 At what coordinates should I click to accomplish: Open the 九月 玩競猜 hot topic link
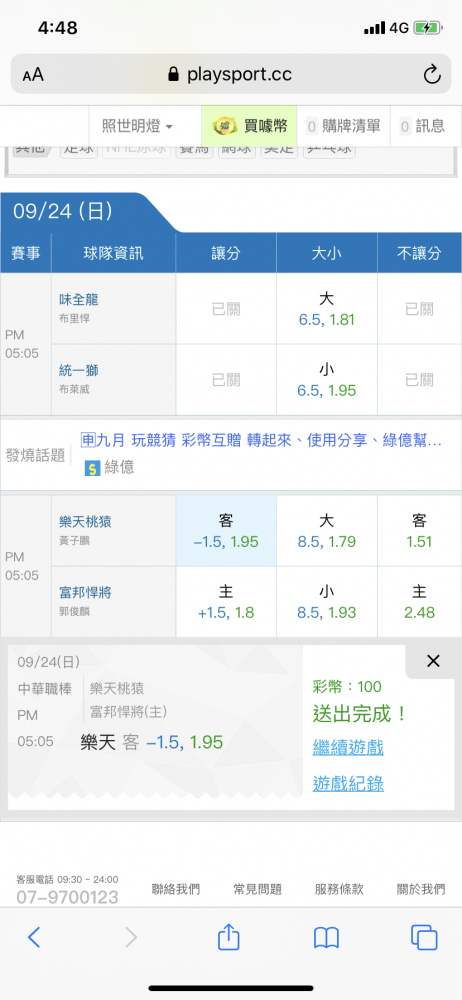click(262, 440)
